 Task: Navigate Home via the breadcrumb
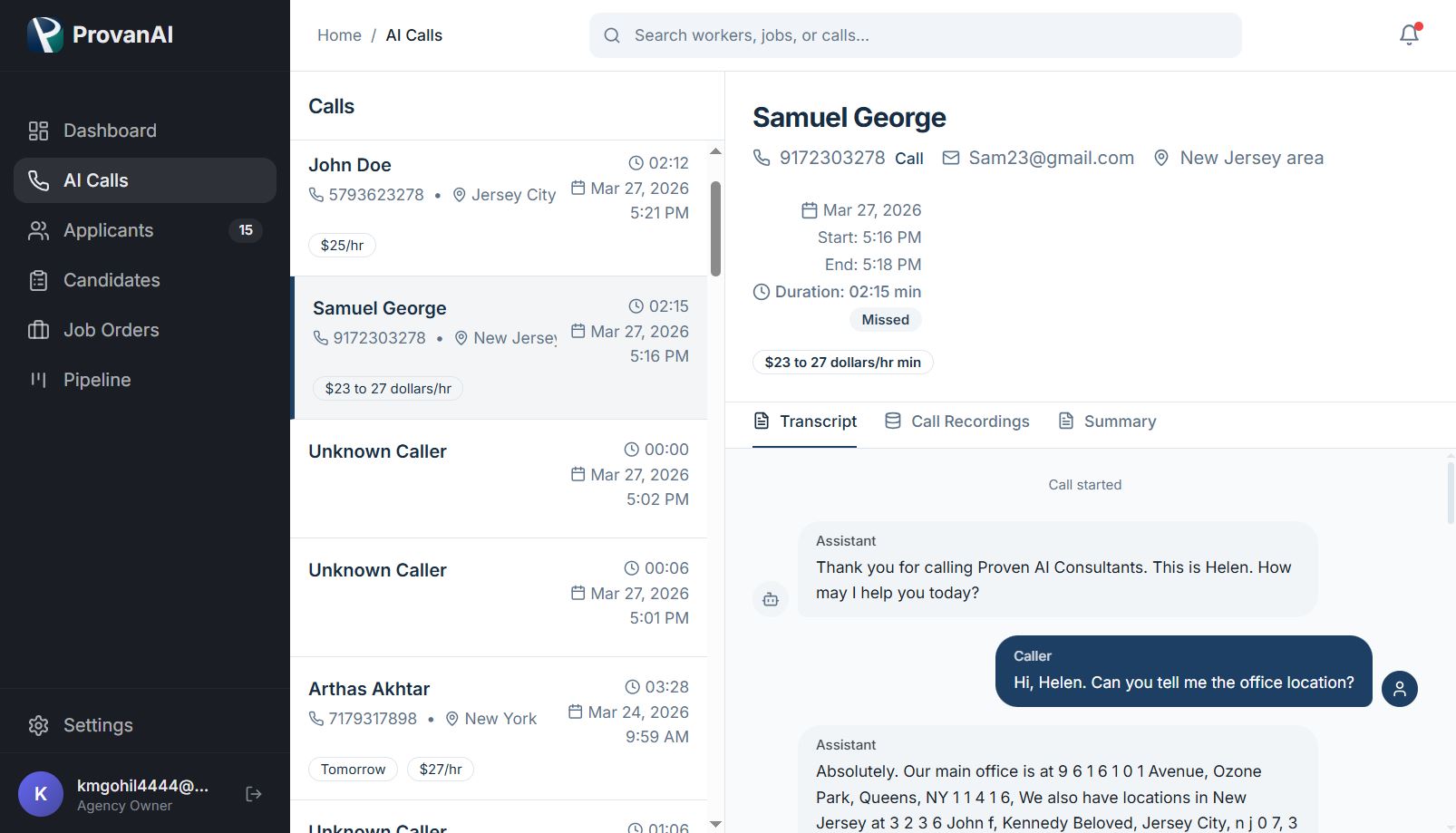[x=339, y=35]
